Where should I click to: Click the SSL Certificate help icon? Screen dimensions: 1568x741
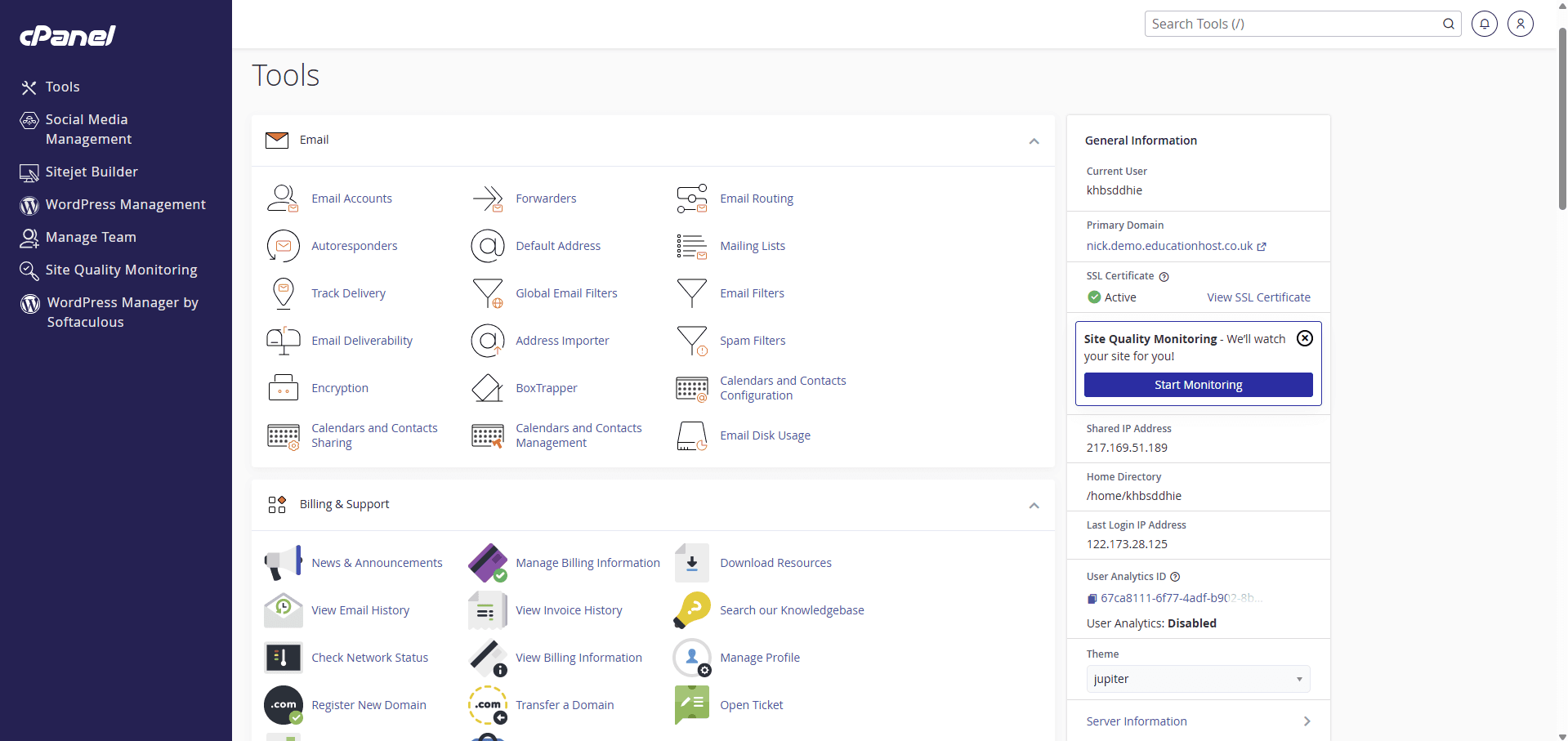click(1164, 277)
